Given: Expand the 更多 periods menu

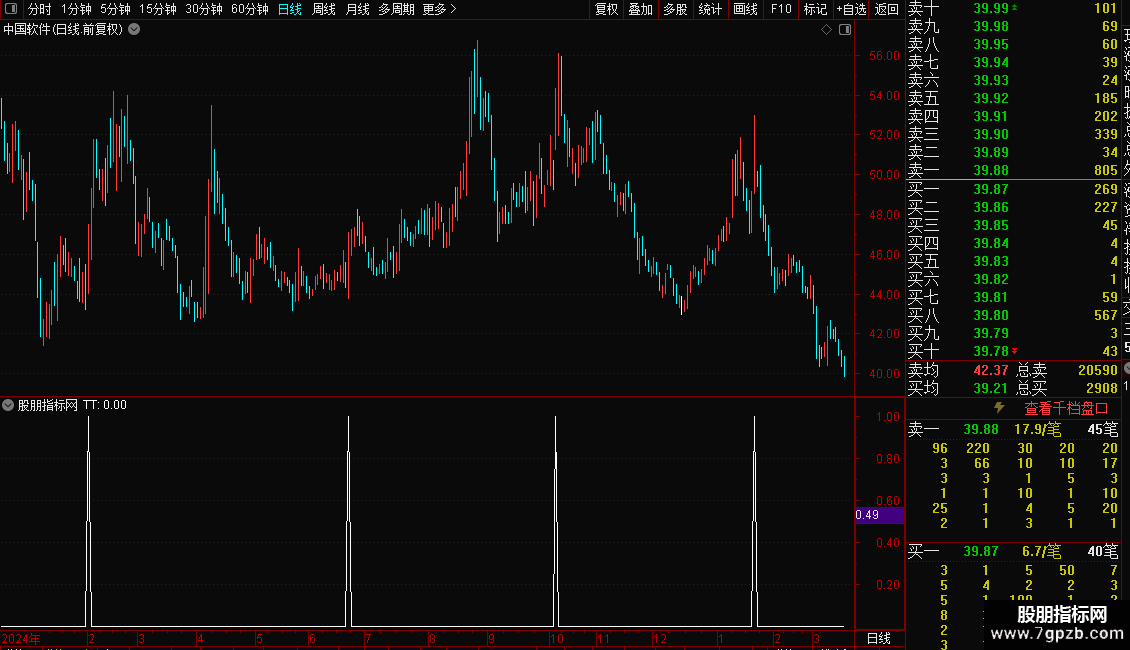Looking at the screenshot, I should (439, 9).
